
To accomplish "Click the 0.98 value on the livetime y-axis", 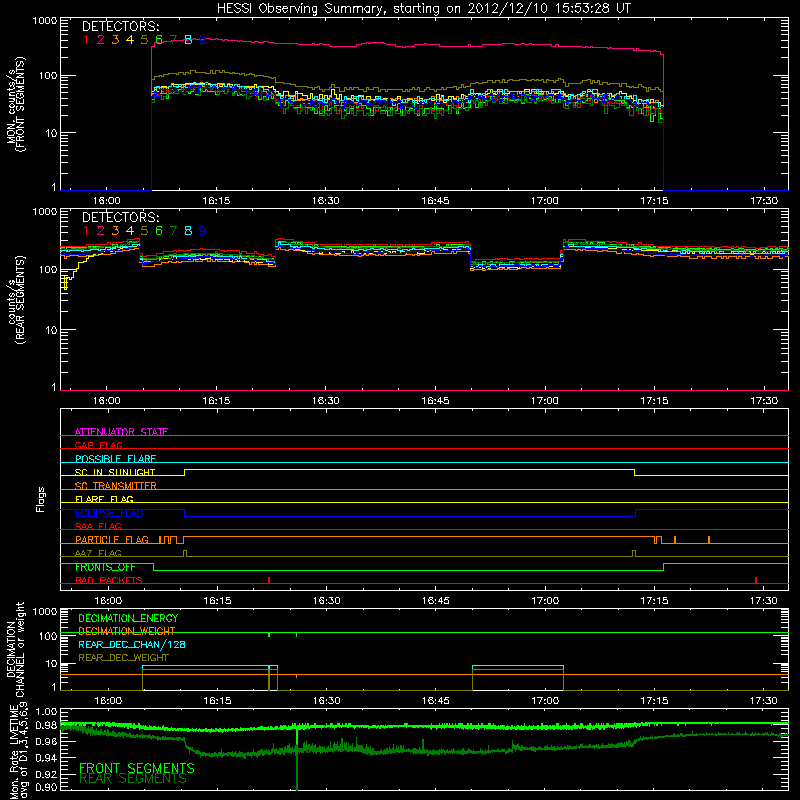I will click(x=46, y=726).
